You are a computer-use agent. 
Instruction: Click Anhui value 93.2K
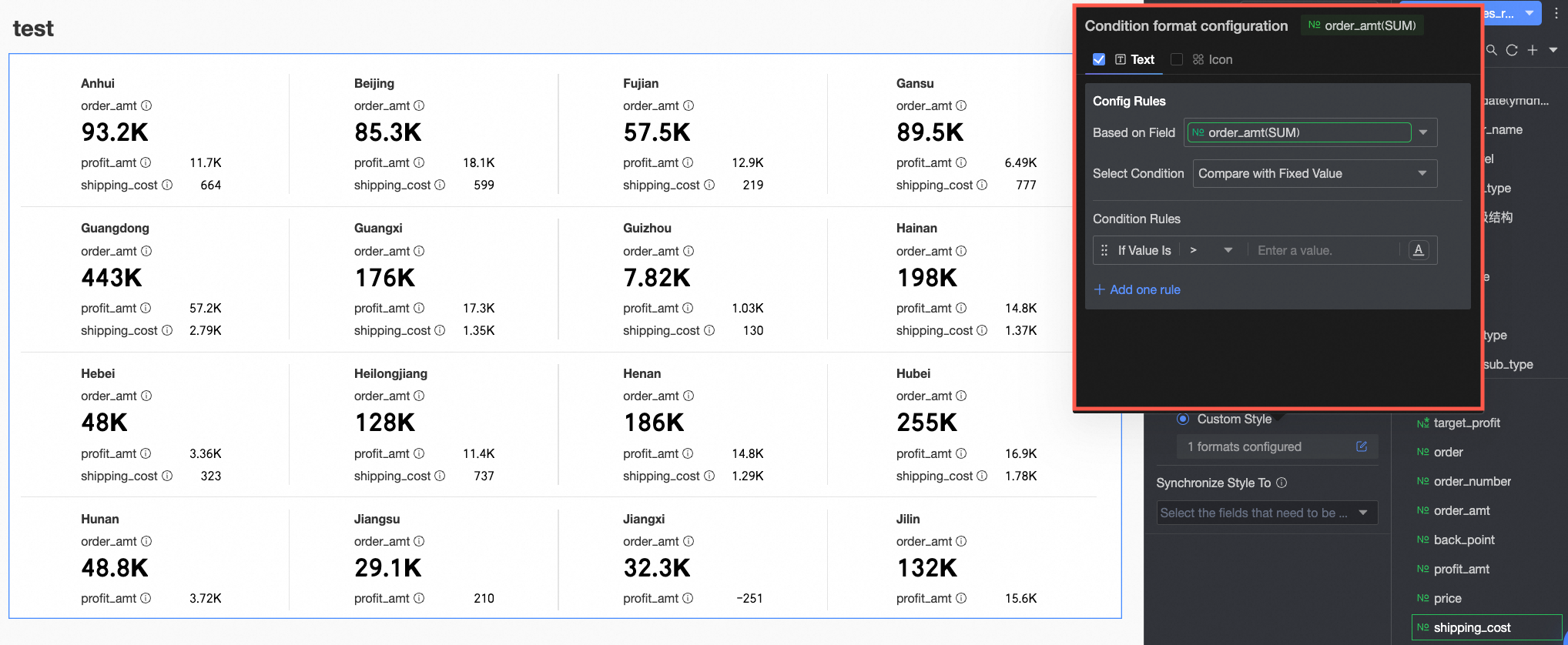[x=115, y=132]
